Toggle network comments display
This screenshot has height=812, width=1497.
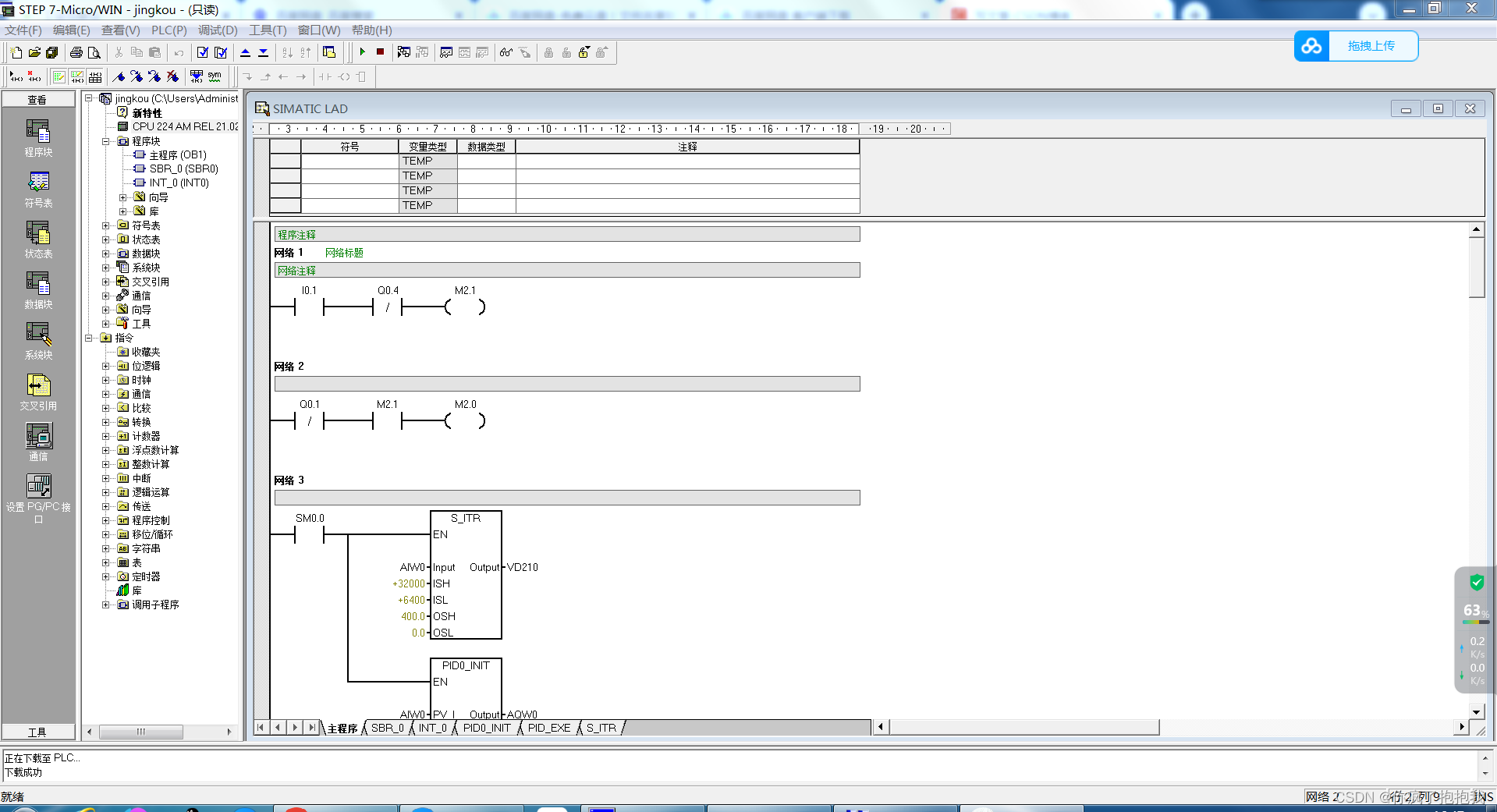(76, 76)
